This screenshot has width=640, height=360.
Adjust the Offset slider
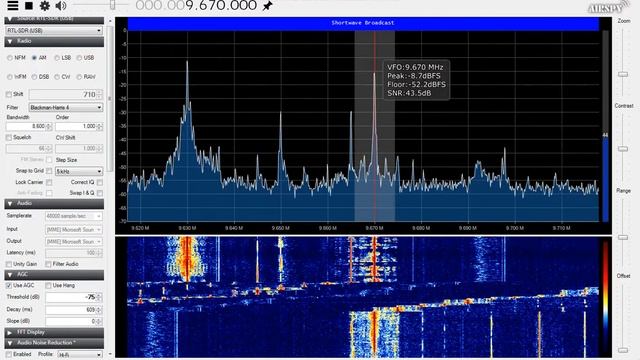tap(623, 350)
